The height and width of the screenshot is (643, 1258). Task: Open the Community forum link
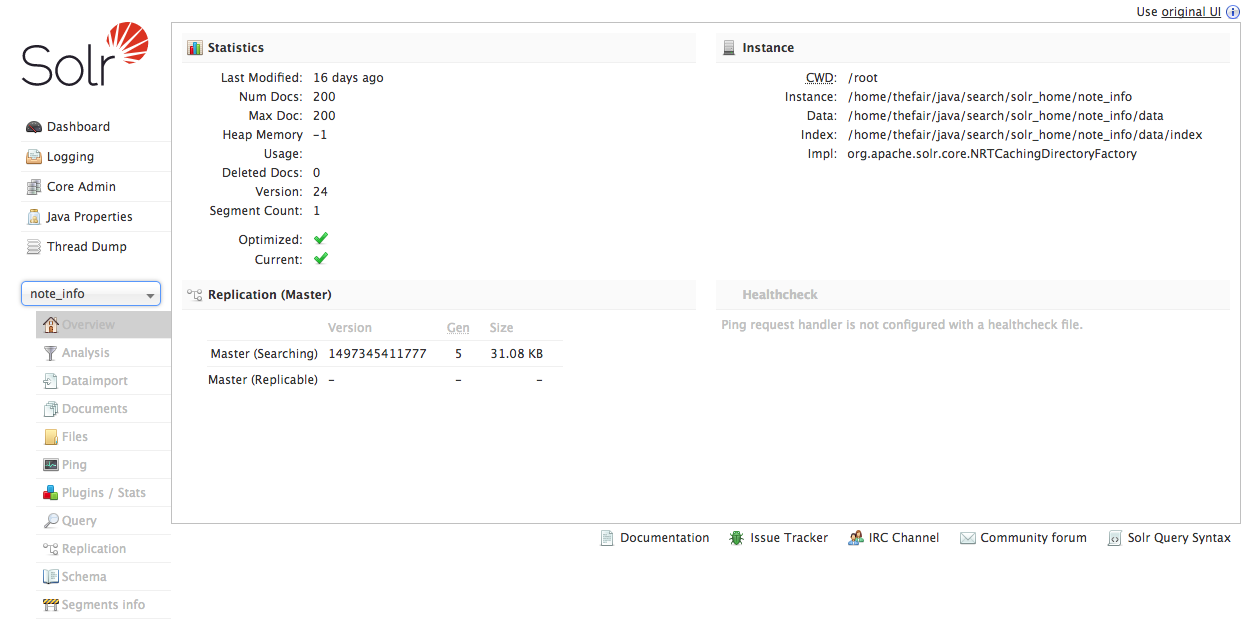pos(1033,538)
